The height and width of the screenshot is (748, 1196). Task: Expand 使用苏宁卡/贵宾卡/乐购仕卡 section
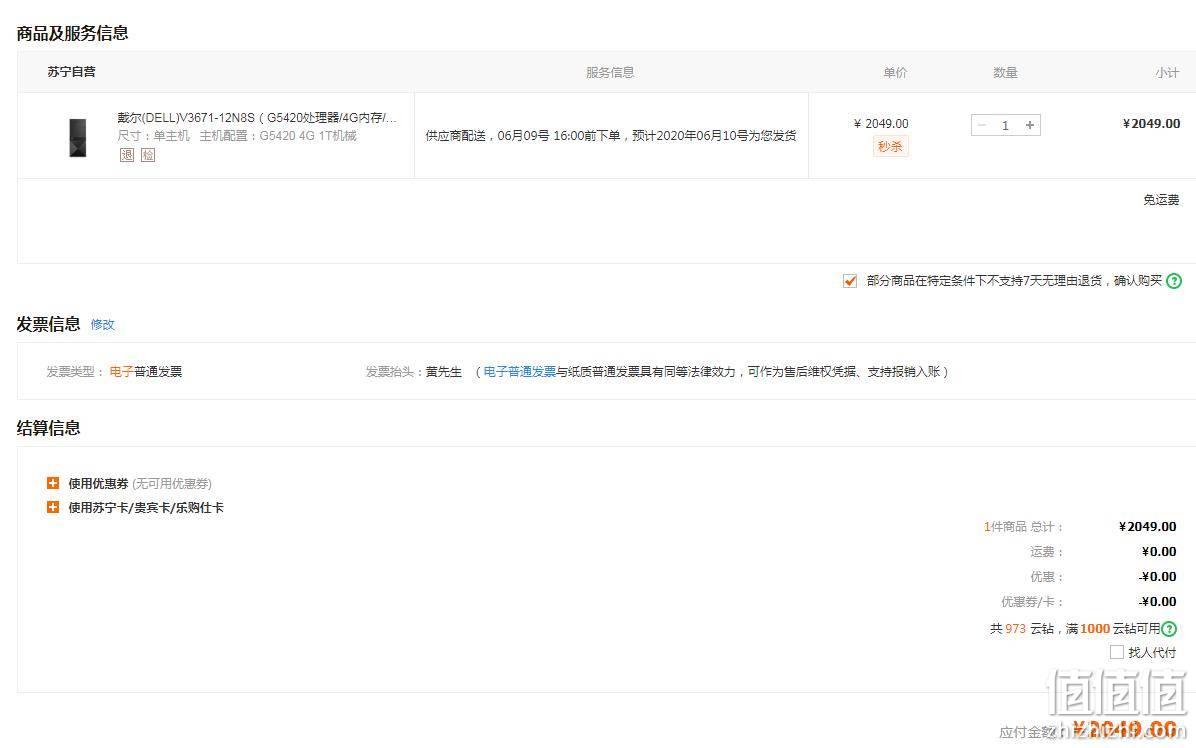(53, 507)
